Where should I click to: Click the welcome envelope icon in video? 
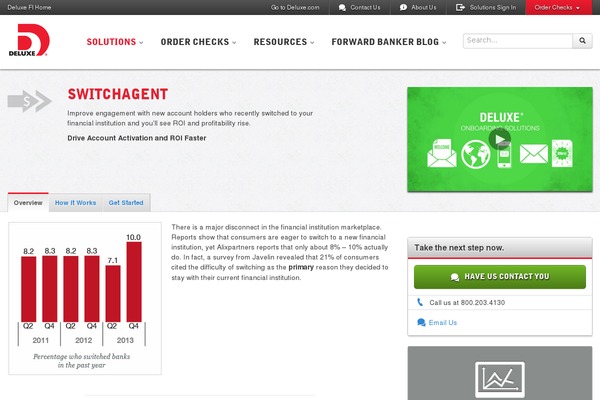(442, 153)
